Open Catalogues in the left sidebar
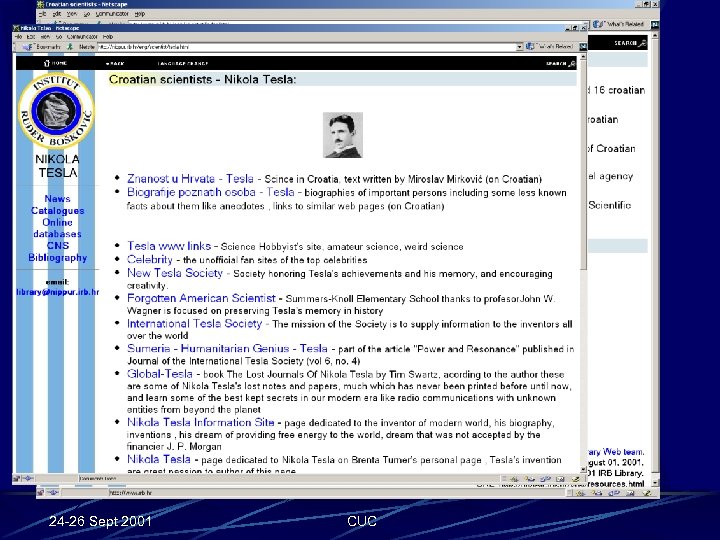This screenshot has width=720, height=540. [x=57, y=211]
